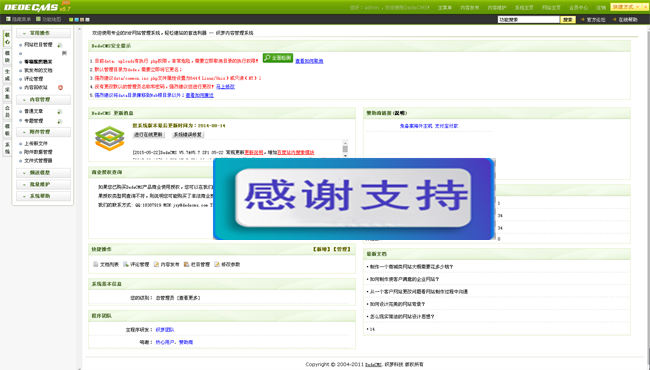Screen dimensions: 650x370
Task: Click 栏目管理 quick action icon
Action: (187, 264)
